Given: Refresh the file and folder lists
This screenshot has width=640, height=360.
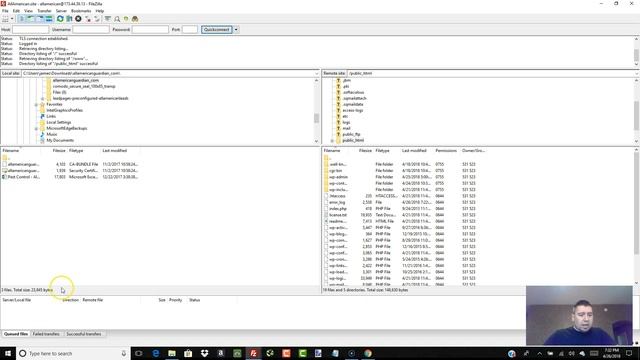Looking at the screenshot, I should click(60, 19).
